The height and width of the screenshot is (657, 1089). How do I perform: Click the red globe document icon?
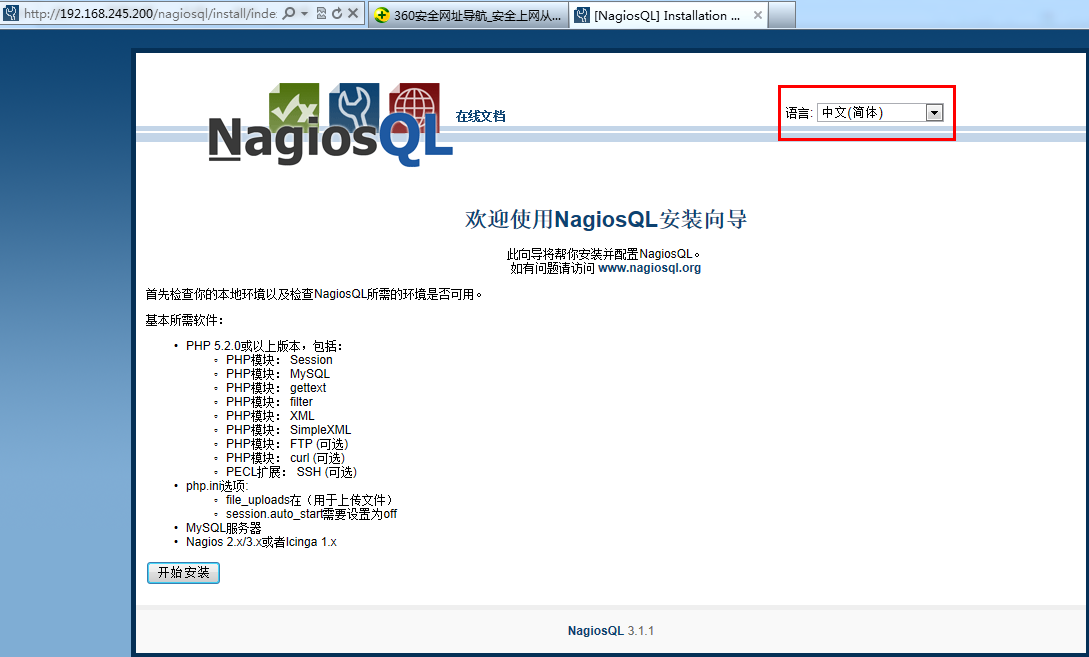[415, 106]
